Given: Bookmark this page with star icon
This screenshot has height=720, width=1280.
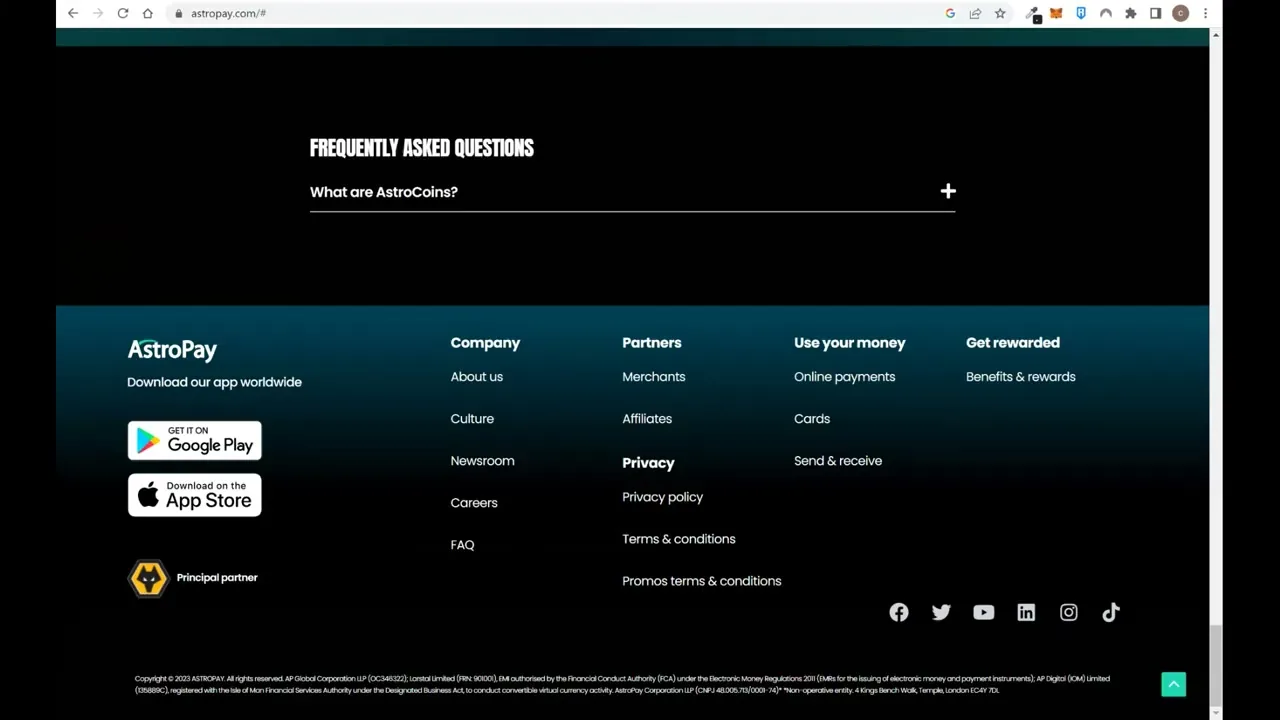Looking at the screenshot, I should coord(1000,13).
